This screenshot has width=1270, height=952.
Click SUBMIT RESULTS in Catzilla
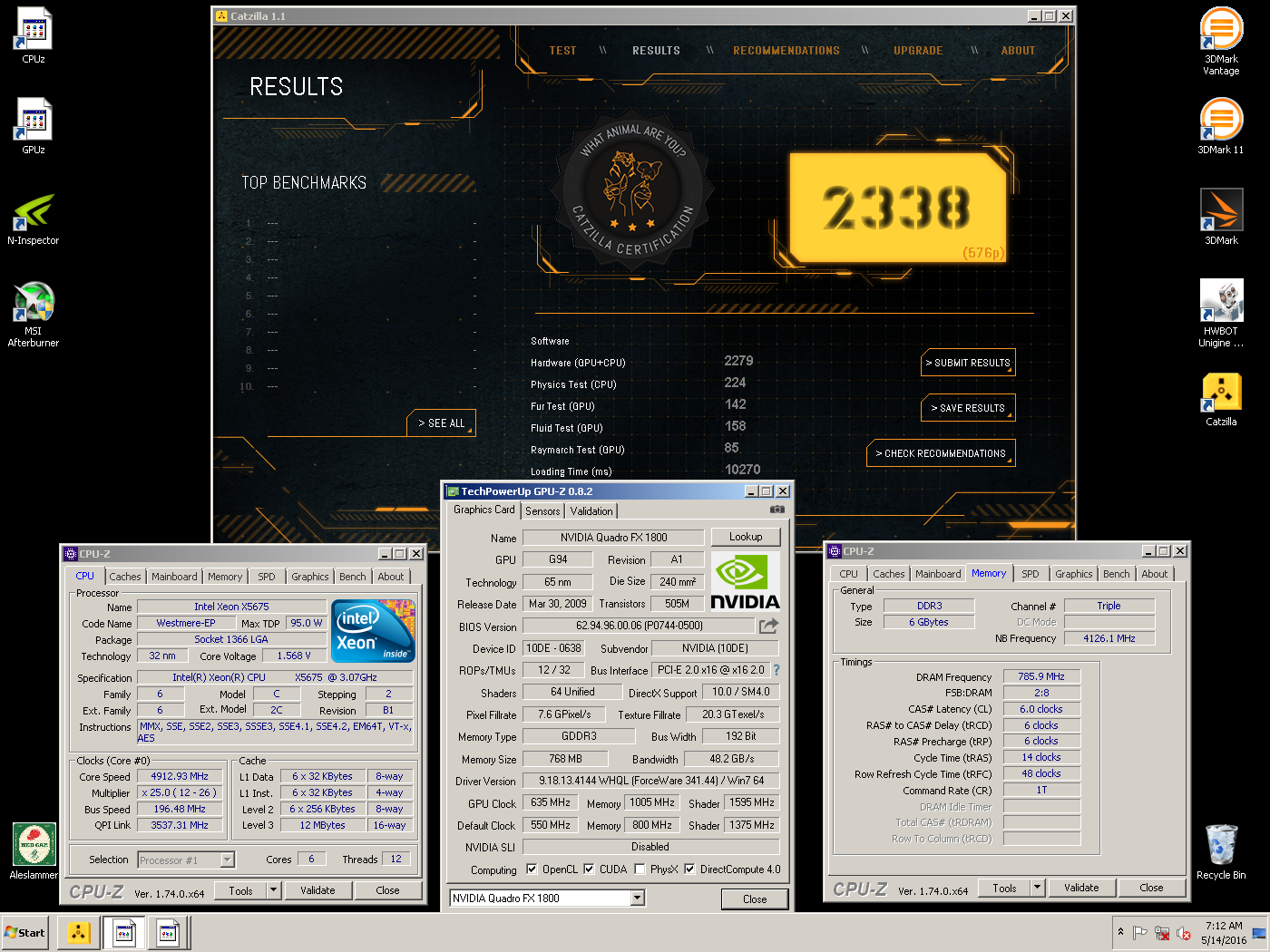click(x=968, y=363)
